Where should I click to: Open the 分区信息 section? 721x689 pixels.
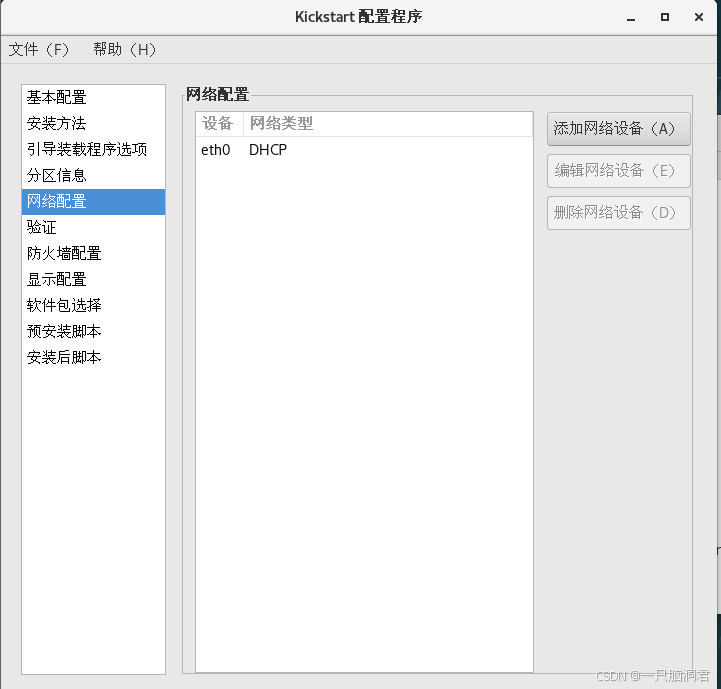(93, 175)
